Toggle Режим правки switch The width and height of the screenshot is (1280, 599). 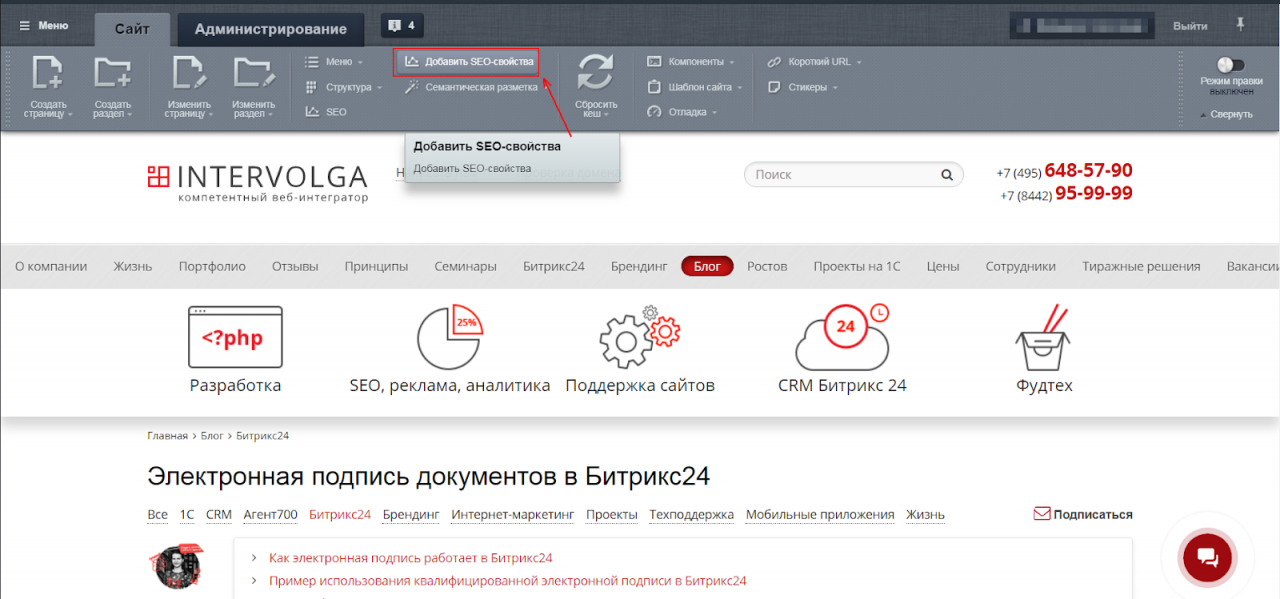point(1229,65)
